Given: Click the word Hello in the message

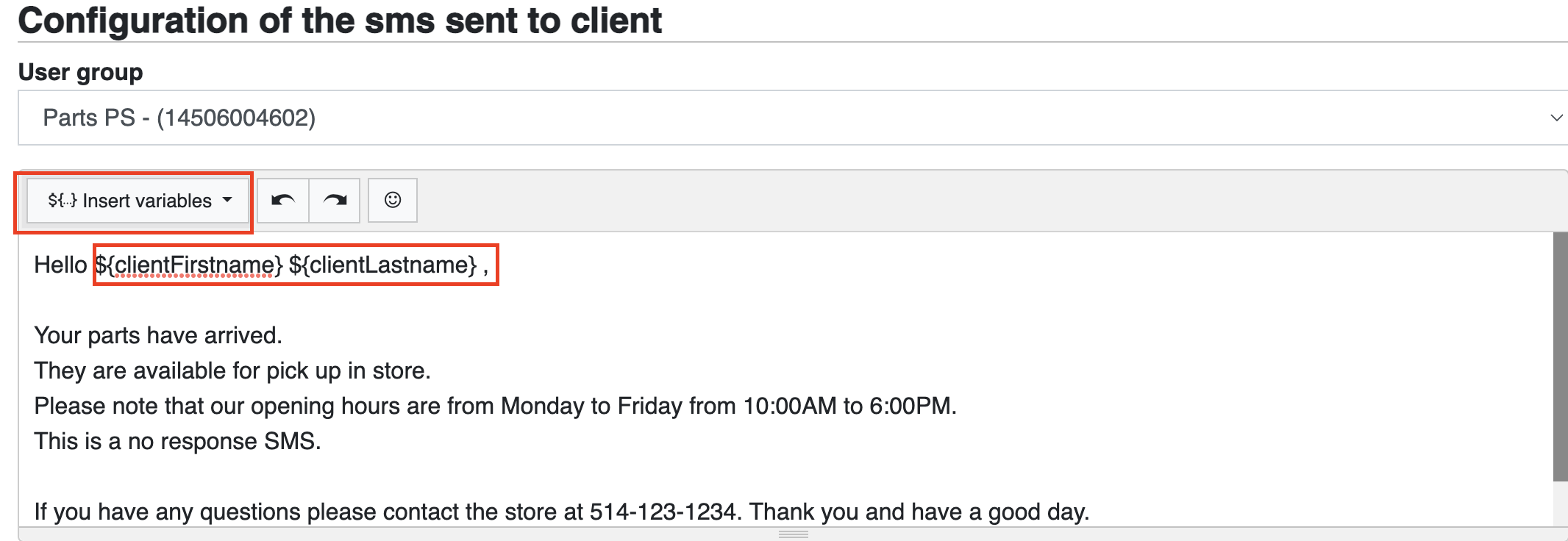Looking at the screenshot, I should click(x=60, y=265).
